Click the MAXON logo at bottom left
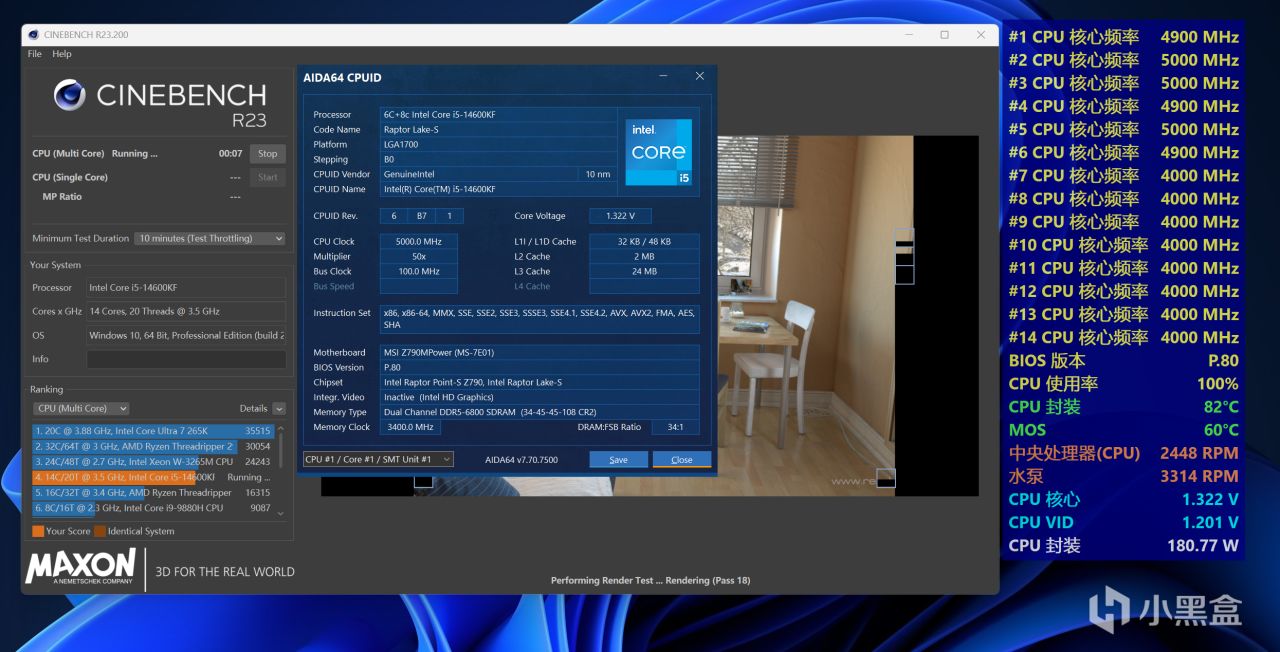Image resolution: width=1280 pixels, height=652 pixels. [x=81, y=567]
